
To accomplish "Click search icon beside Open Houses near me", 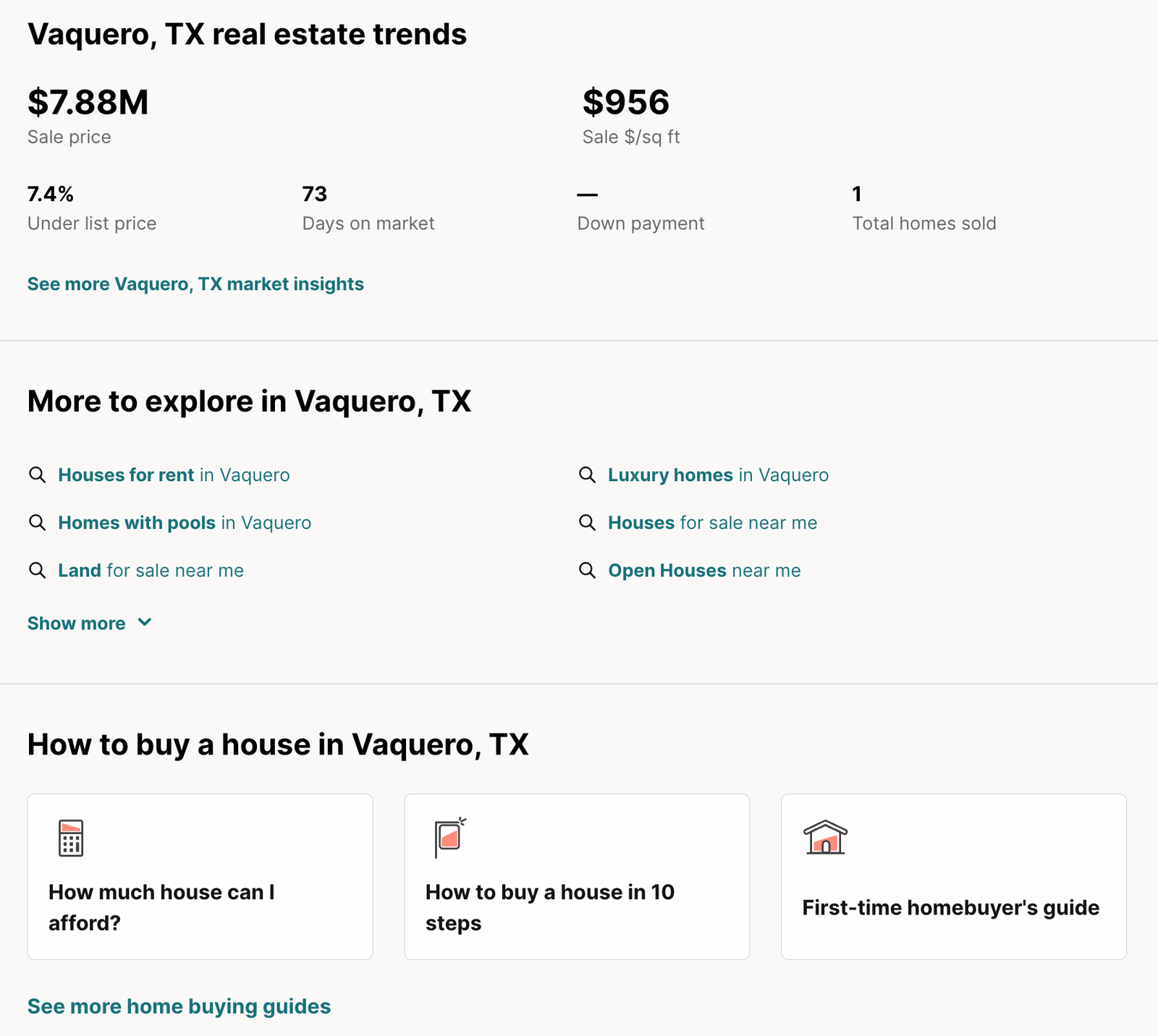I will (587, 570).
